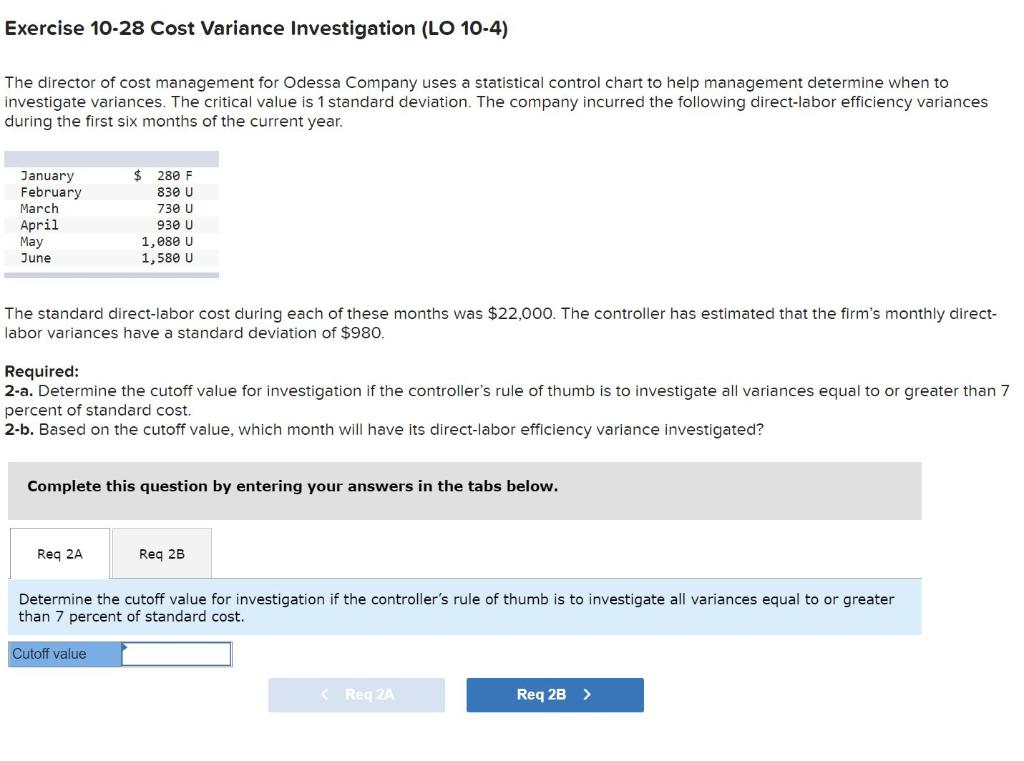This screenshot has height=761, width=1024.
Task: Click the table header bar above January
Action: point(110,158)
